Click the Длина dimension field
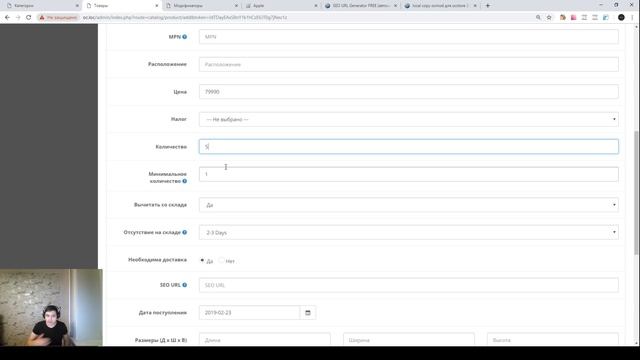640x360 pixels. (264, 340)
